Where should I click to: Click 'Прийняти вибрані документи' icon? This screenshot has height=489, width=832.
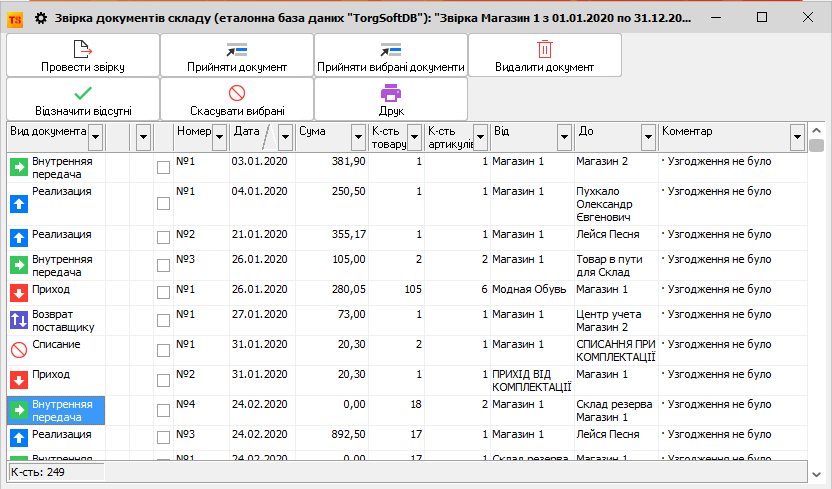(x=390, y=48)
